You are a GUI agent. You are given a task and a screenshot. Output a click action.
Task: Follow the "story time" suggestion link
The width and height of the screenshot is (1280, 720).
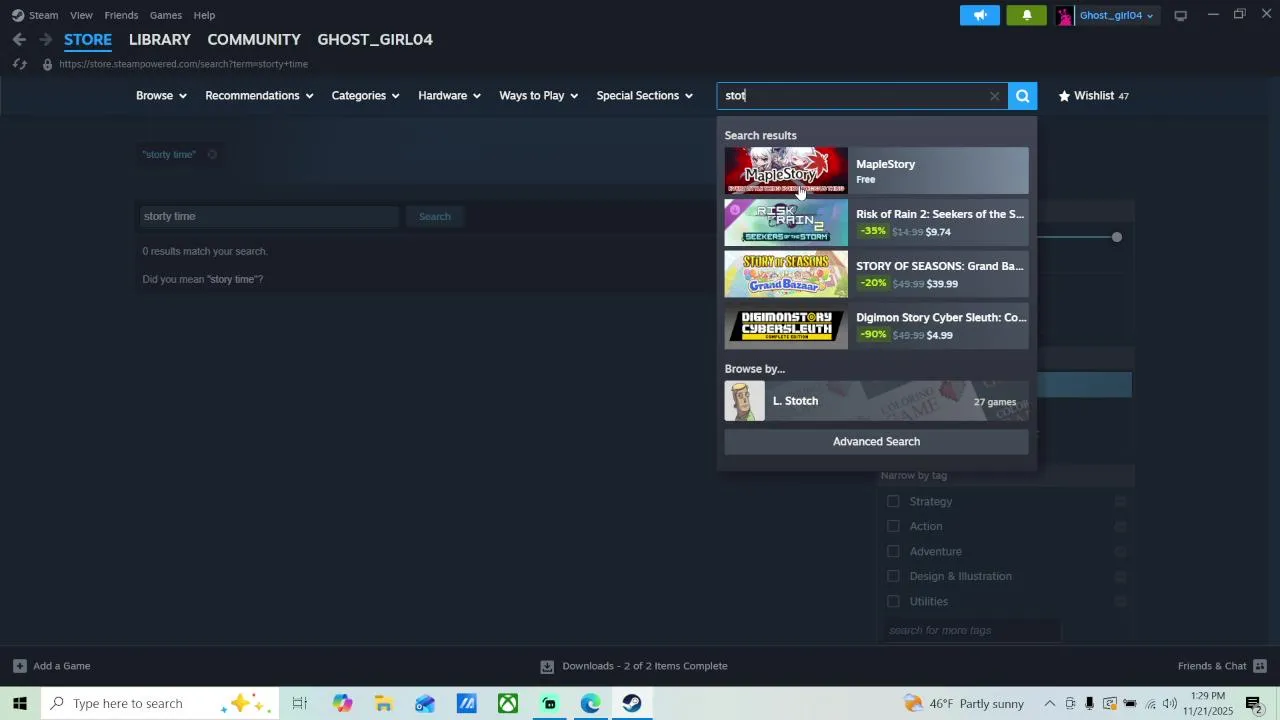(233, 279)
